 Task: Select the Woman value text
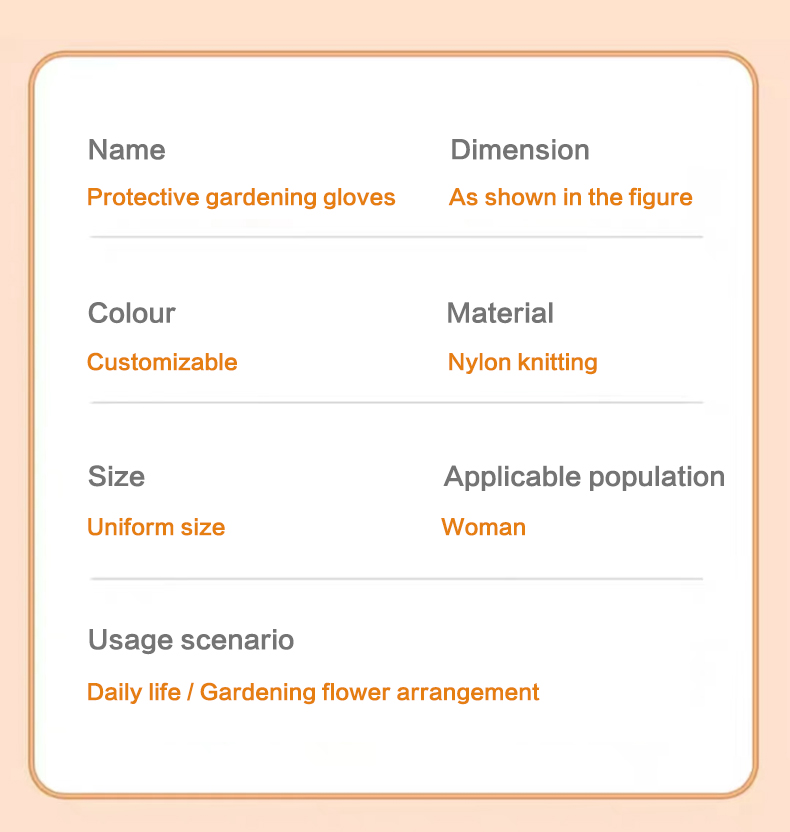pos(484,527)
